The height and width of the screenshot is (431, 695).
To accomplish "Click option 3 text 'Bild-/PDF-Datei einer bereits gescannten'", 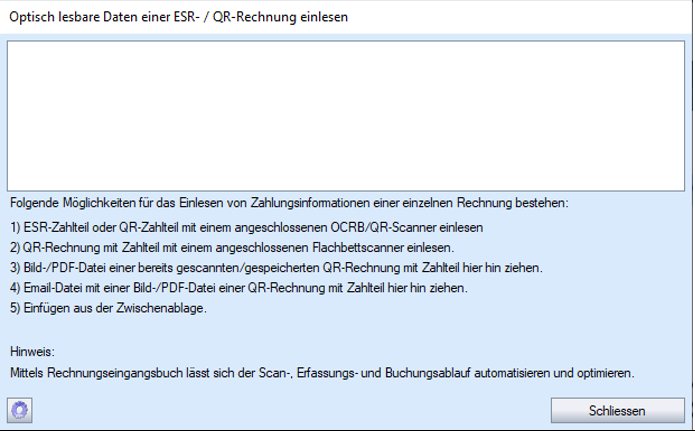I will coord(276,268).
